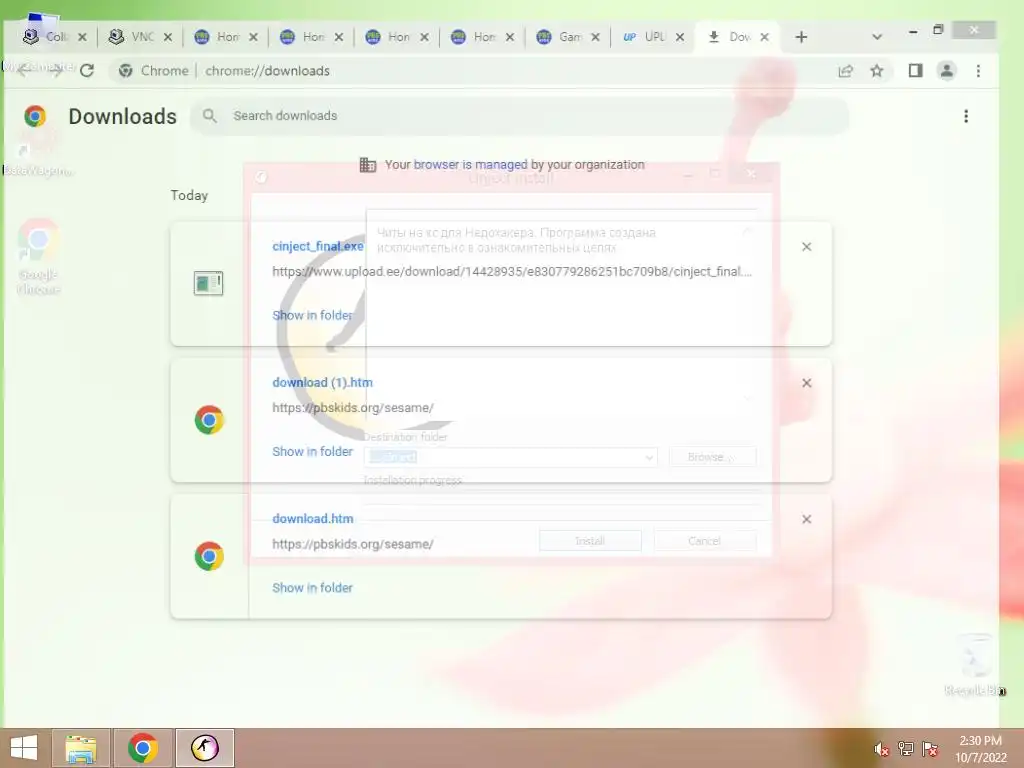1024x768 pixels.
Task: Click the chrome://downloads address text
Action: pos(267,71)
